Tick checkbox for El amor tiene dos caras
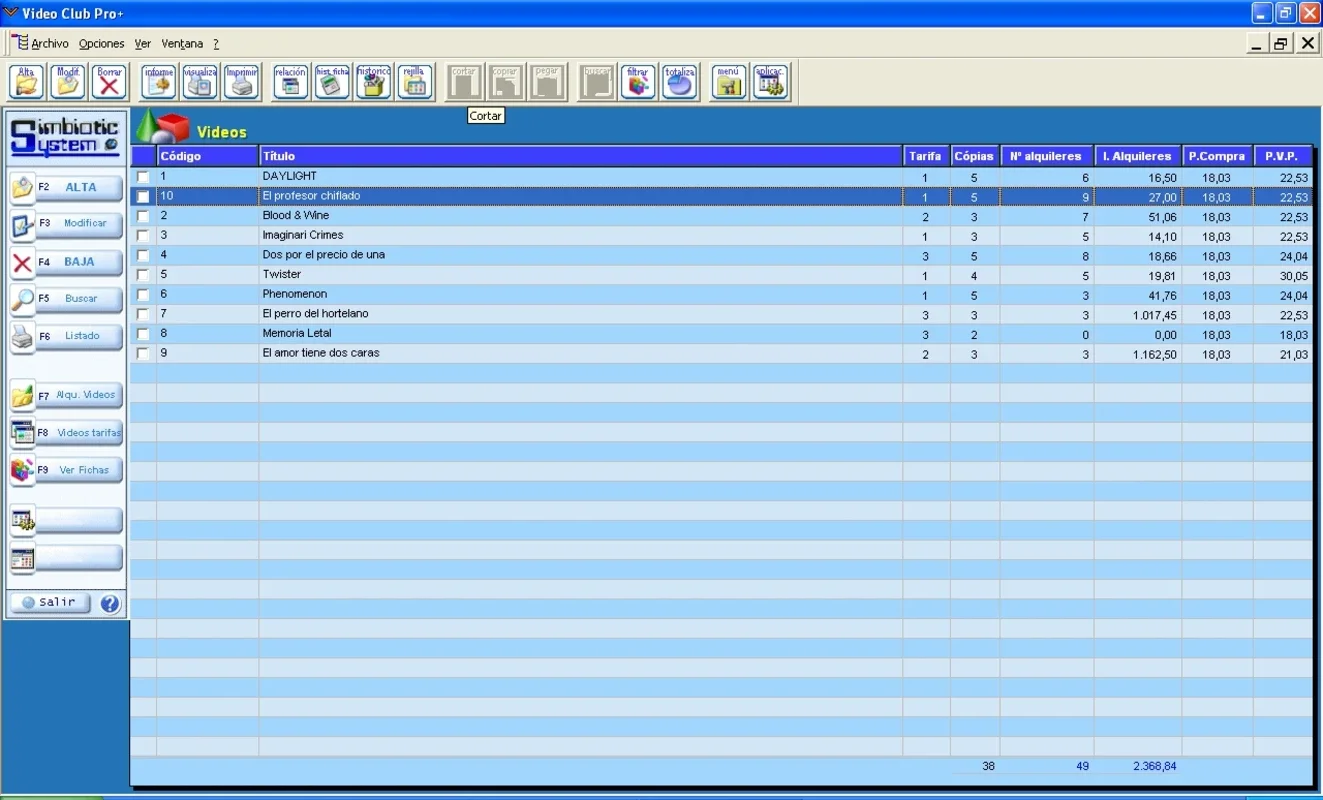The width and height of the screenshot is (1323, 800). click(143, 354)
